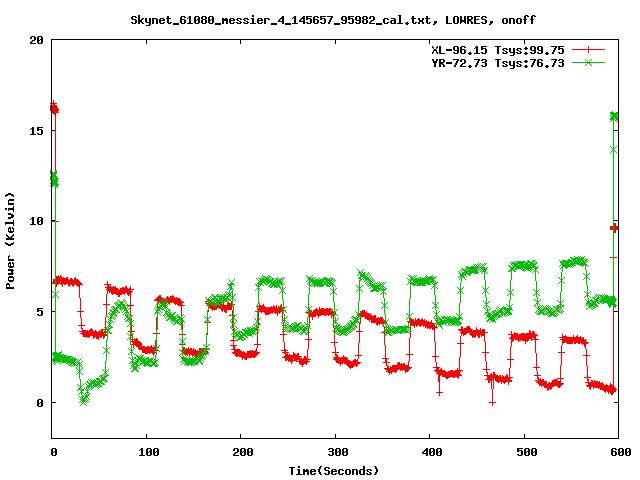The width and height of the screenshot is (640, 480).
Task: Click the plot title text at top
Action: [326, 20]
